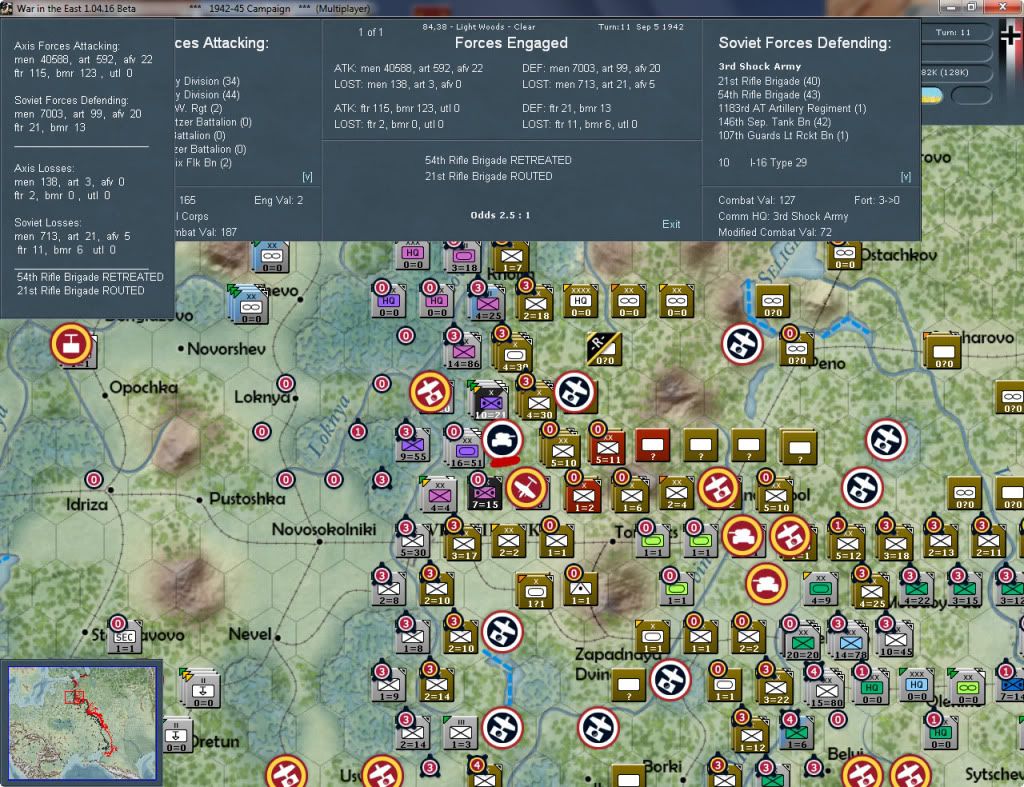Click 'Modified Combat Val: 72' line
This screenshot has width=1024, height=787.
[x=775, y=233]
